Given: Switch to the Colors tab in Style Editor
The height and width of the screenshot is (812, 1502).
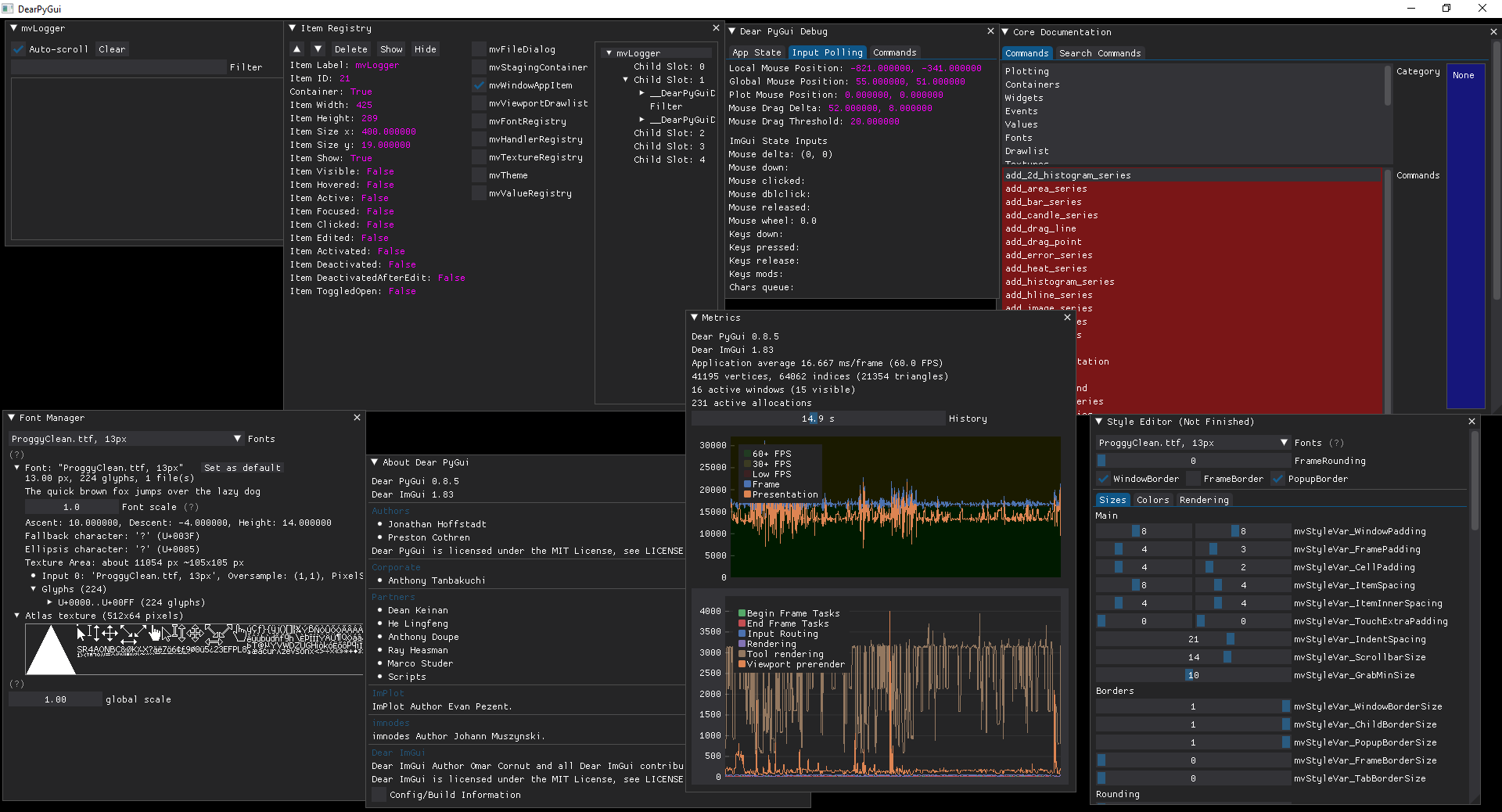Looking at the screenshot, I should tap(1152, 500).
